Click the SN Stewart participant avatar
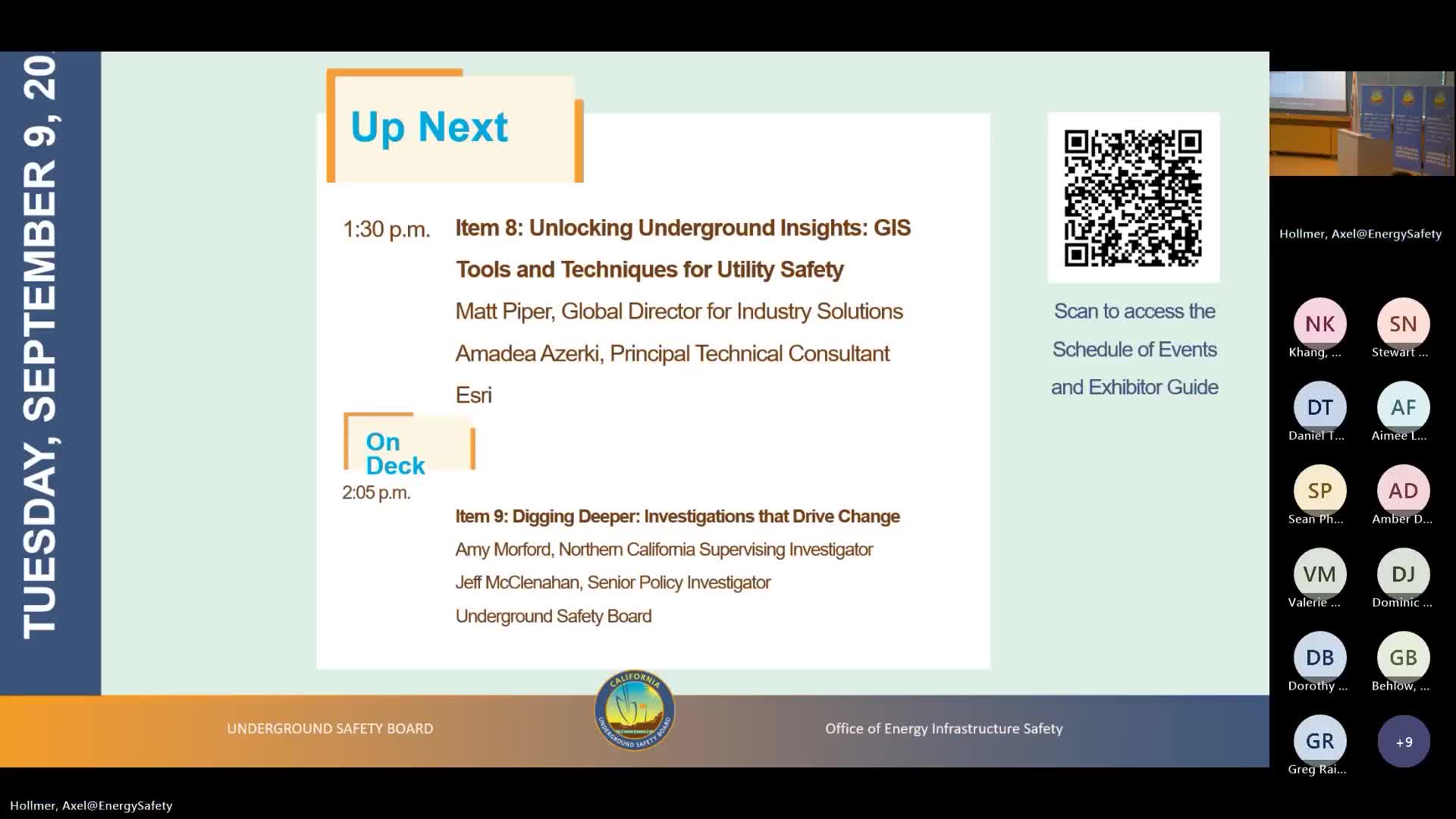Screen dimensions: 1456x819 click(x=1403, y=324)
